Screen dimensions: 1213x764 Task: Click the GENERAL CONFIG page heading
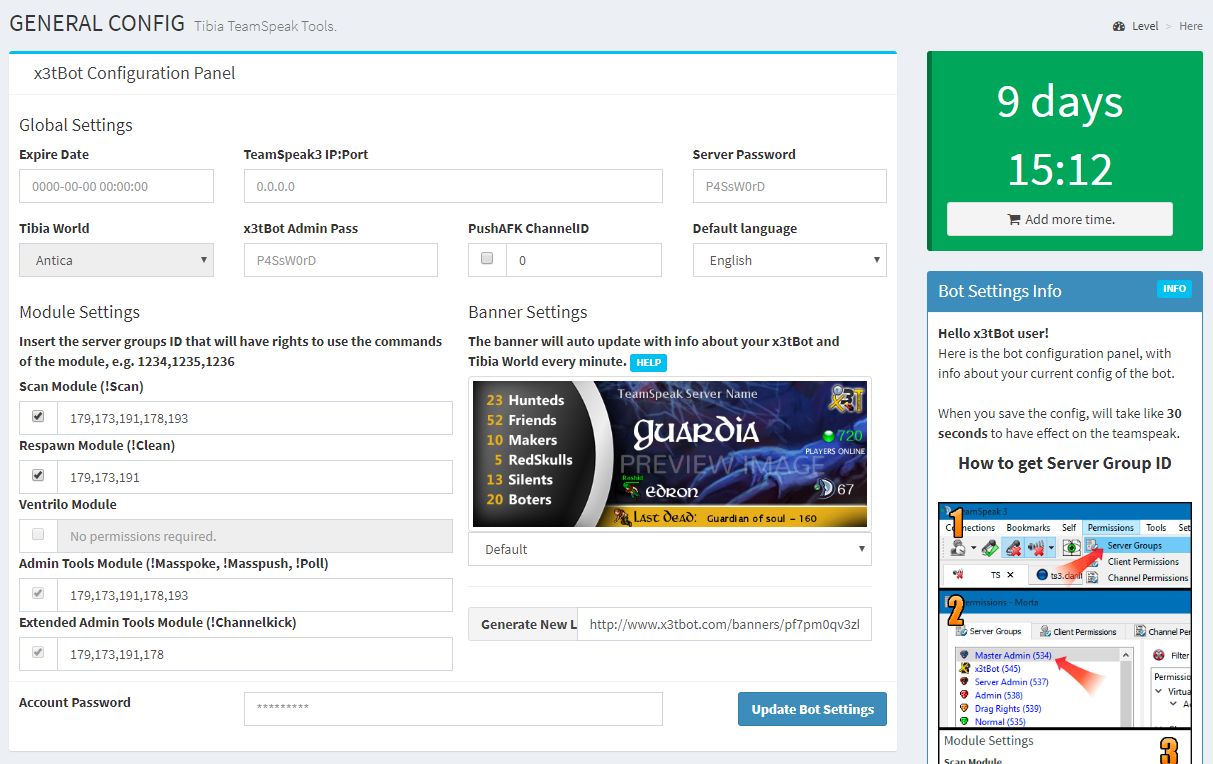pos(97,23)
